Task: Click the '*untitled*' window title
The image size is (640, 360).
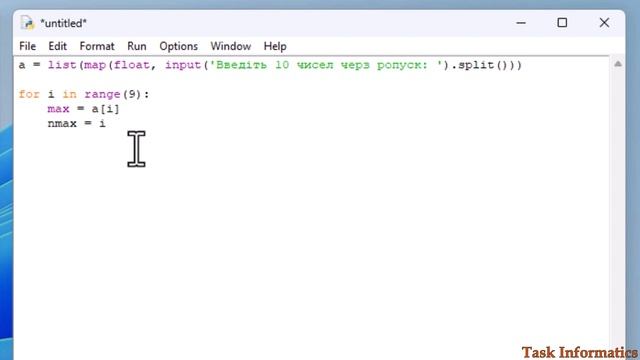Action: tap(63, 23)
